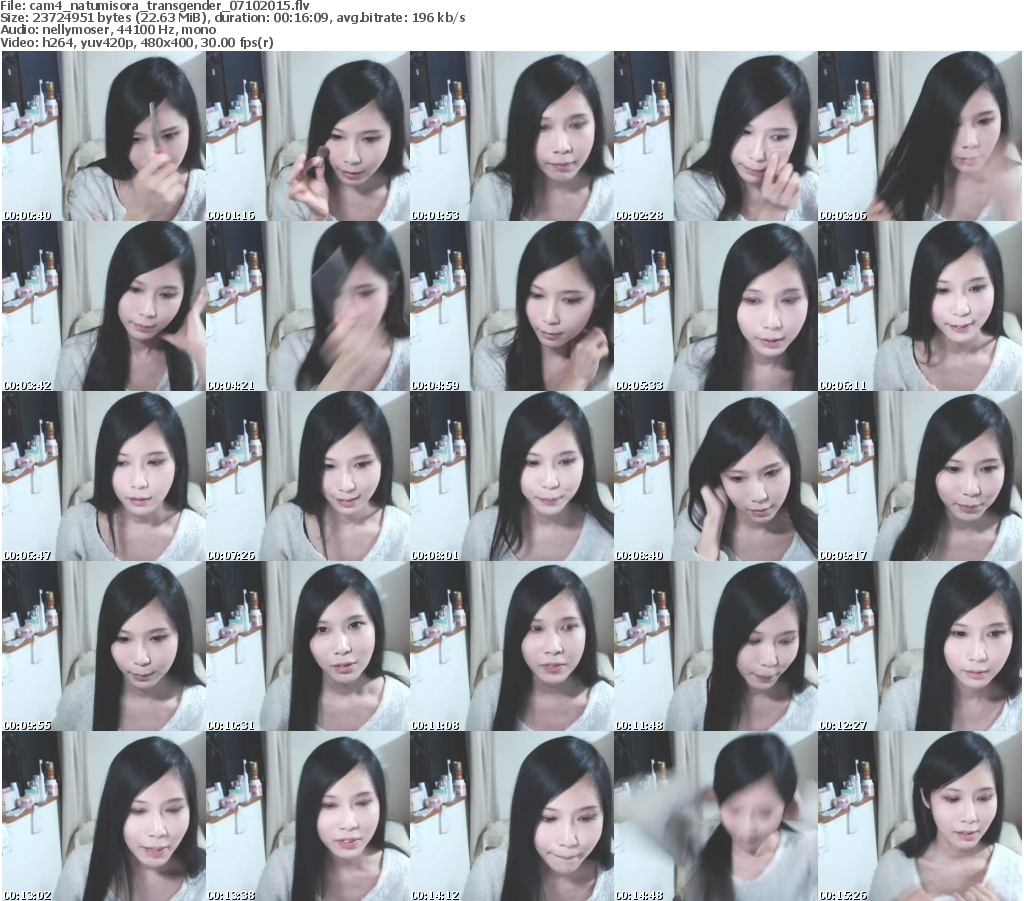Click the thumbnail stamped 00:03:06
This screenshot has width=1024, height=901.
920,136
